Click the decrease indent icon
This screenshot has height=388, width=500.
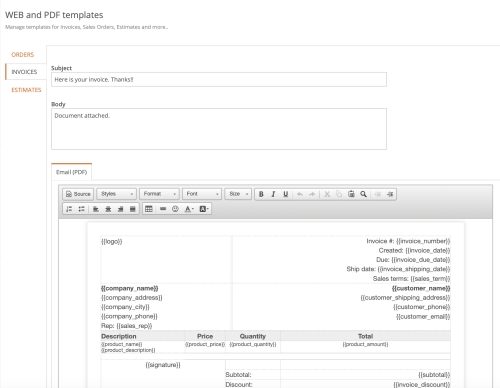[x=378, y=194]
